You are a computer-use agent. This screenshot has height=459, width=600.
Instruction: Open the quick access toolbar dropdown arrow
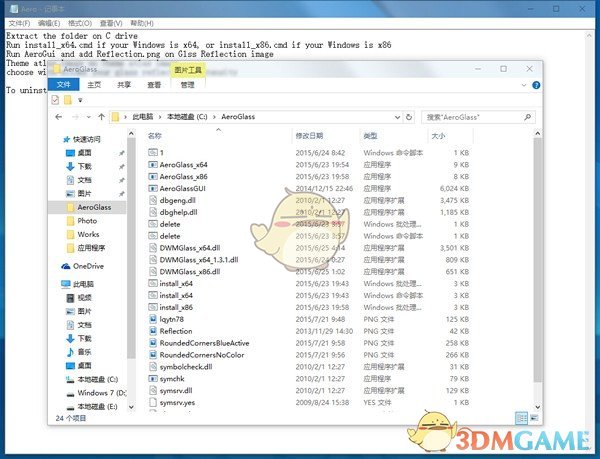pyautogui.click(x=80, y=100)
